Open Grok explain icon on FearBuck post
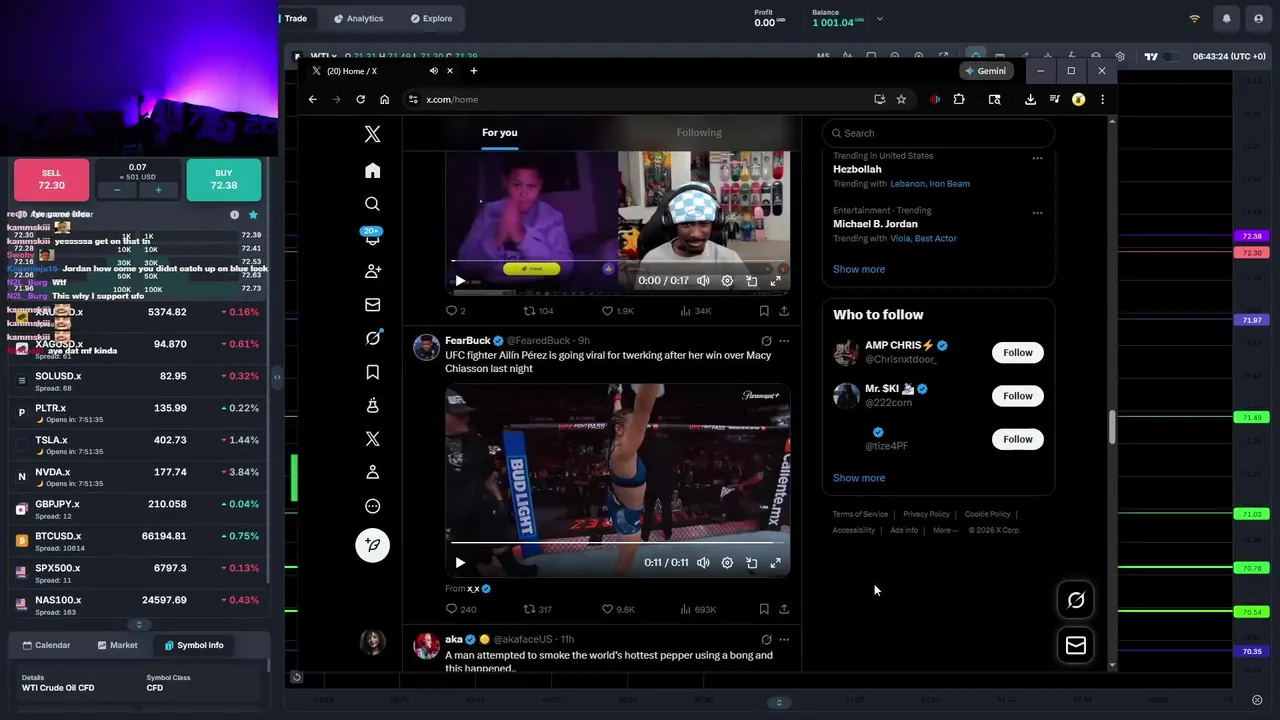 tap(766, 341)
